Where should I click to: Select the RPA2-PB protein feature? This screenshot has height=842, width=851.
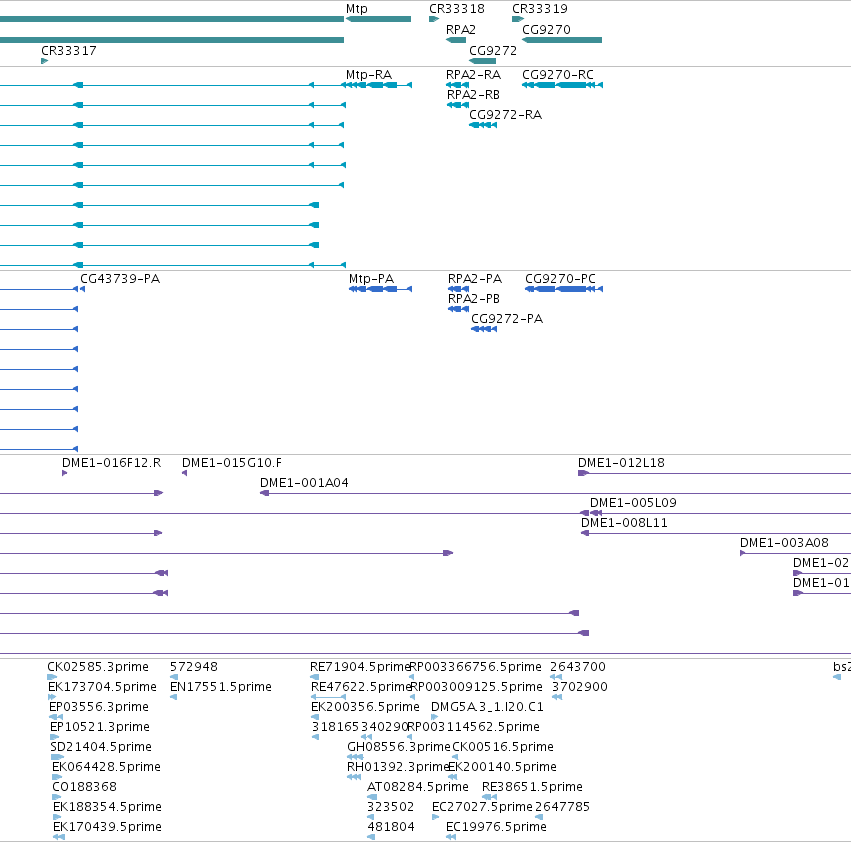click(458, 309)
